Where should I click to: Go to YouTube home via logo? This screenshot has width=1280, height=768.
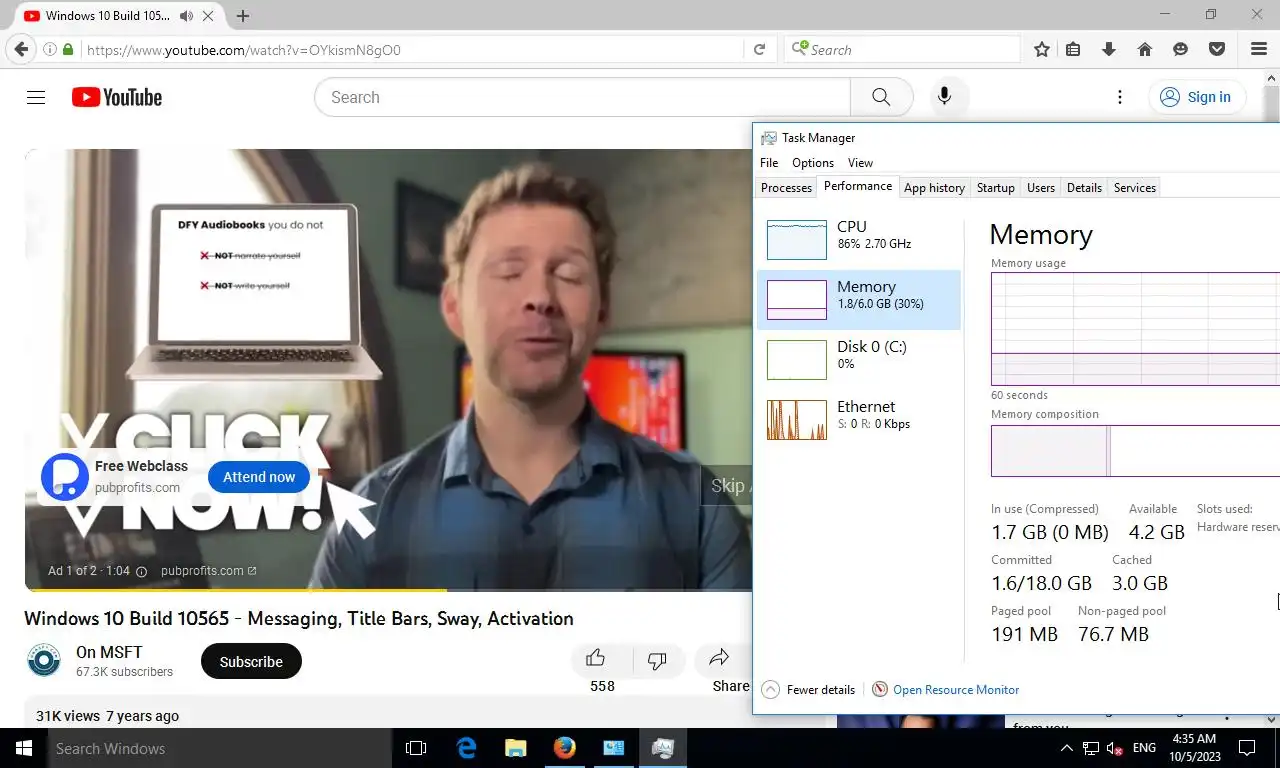click(117, 97)
